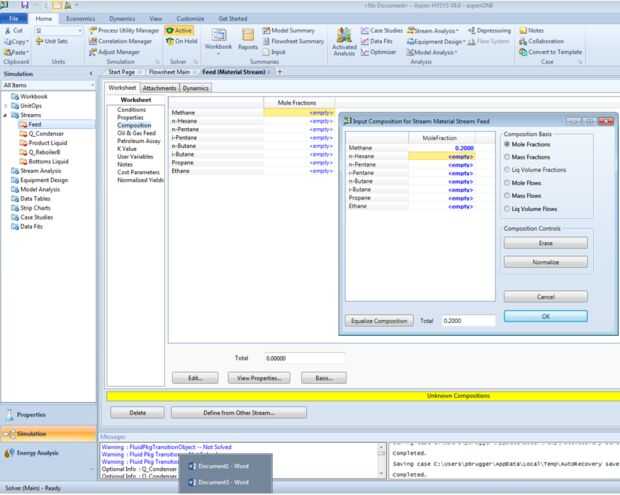Open Data Fits in the ribbon
The height and width of the screenshot is (495, 620).
tap(376, 41)
